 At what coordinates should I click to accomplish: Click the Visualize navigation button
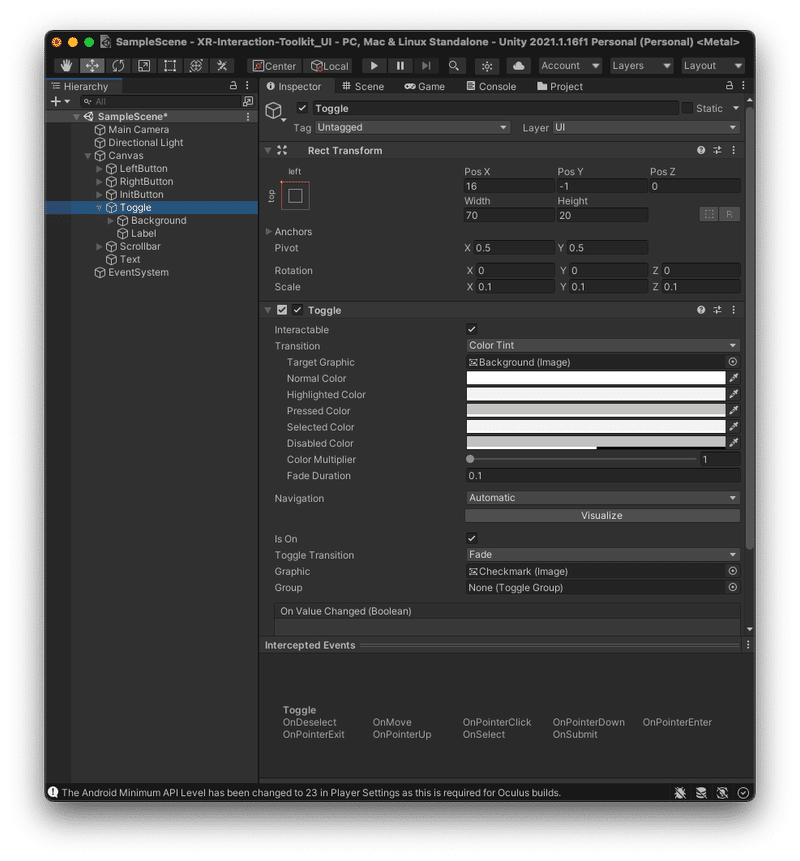(601, 515)
